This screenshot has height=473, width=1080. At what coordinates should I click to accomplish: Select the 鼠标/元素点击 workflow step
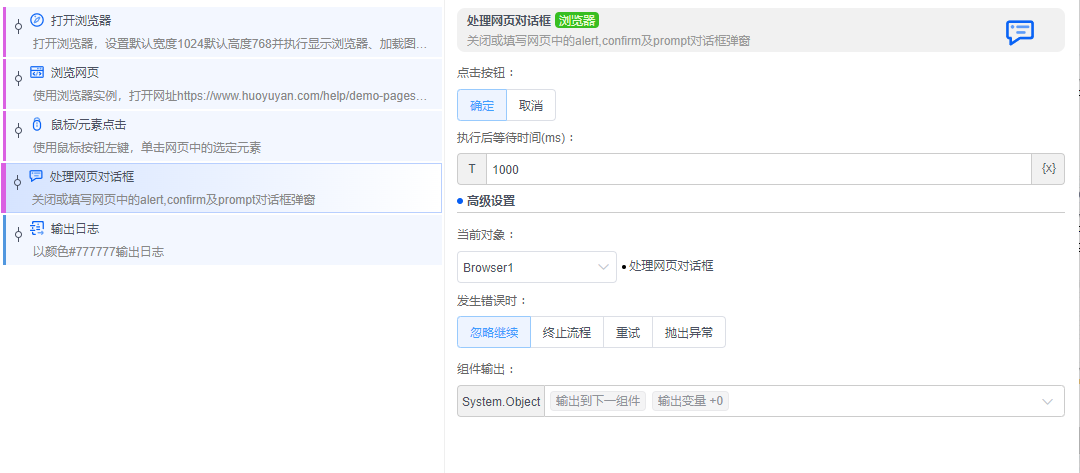coord(222,136)
